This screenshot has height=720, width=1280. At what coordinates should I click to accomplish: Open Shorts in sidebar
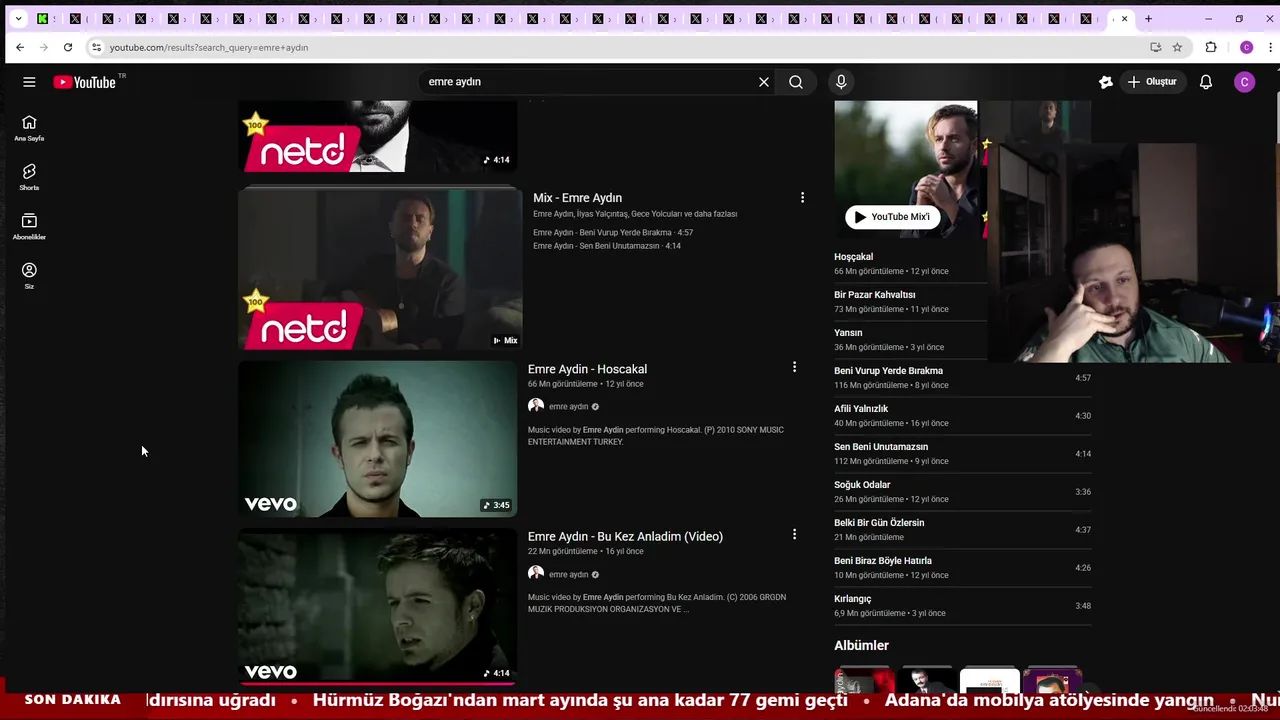tap(29, 177)
